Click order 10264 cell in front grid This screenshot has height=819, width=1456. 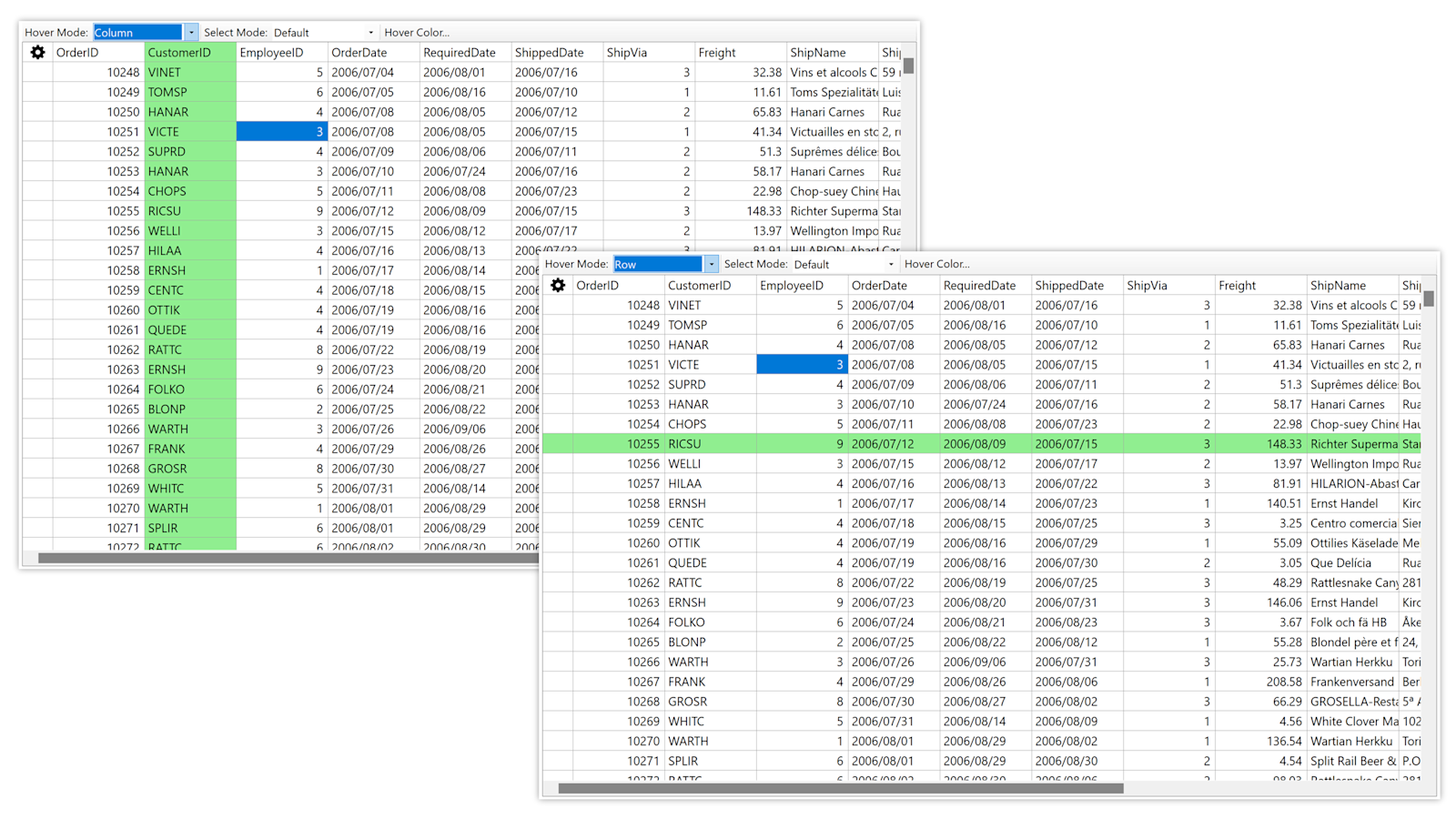[619, 622]
